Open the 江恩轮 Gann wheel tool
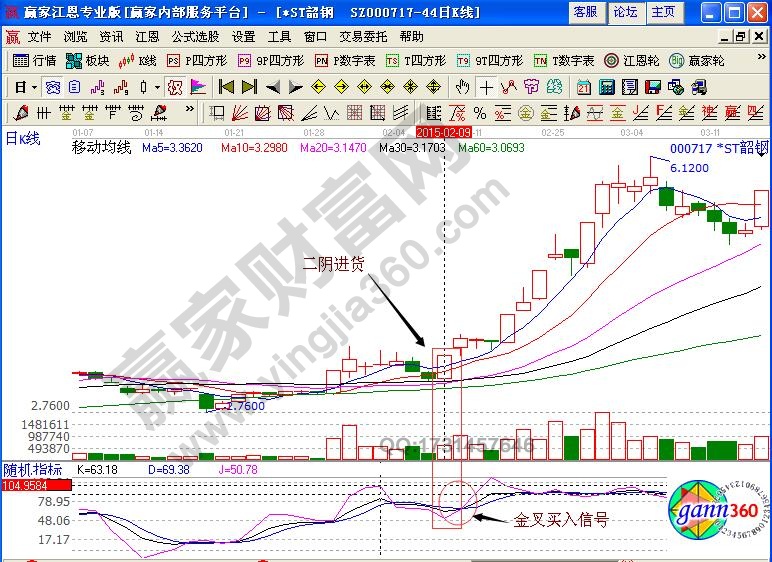Image resolution: width=772 pixels, height=562 pixels. pyautogui.click(x=630, y=60)
